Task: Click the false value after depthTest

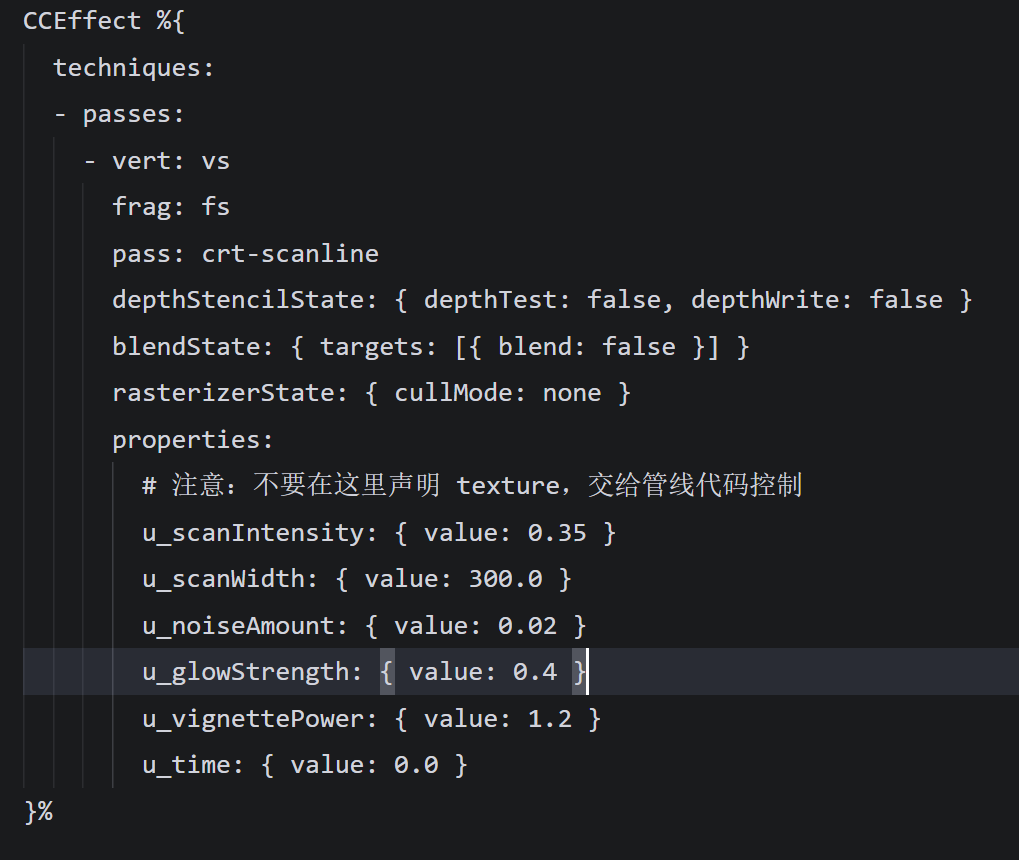Action: click(624, 300)
